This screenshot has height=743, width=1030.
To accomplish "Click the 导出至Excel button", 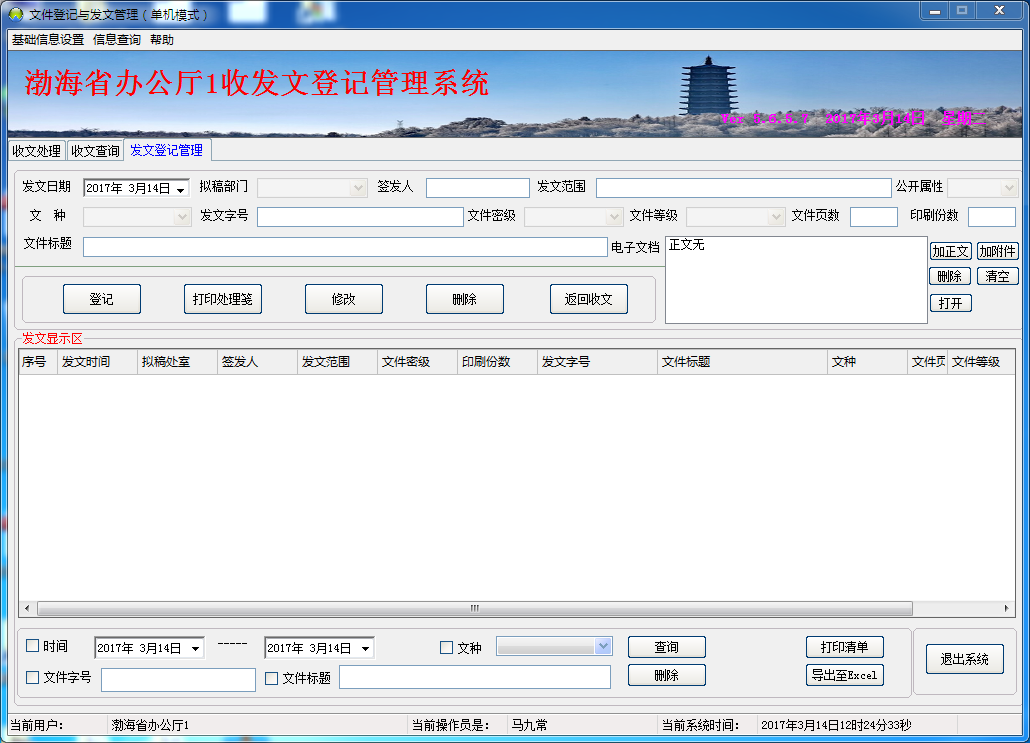I will [845, 675].
